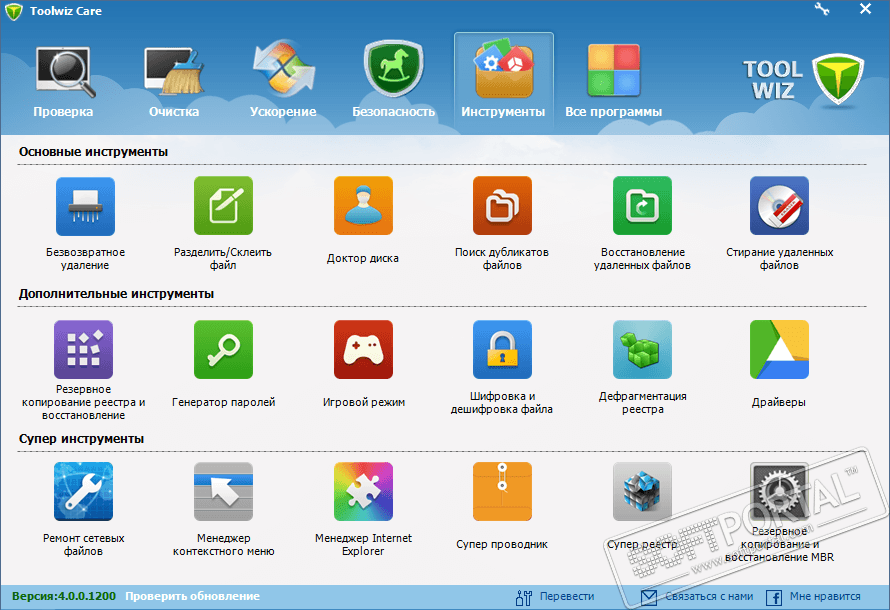Screen dimensions: 890x610
Task: Open the Безвозвратное удаление shredder tool
Action: [x=85, y=206]
